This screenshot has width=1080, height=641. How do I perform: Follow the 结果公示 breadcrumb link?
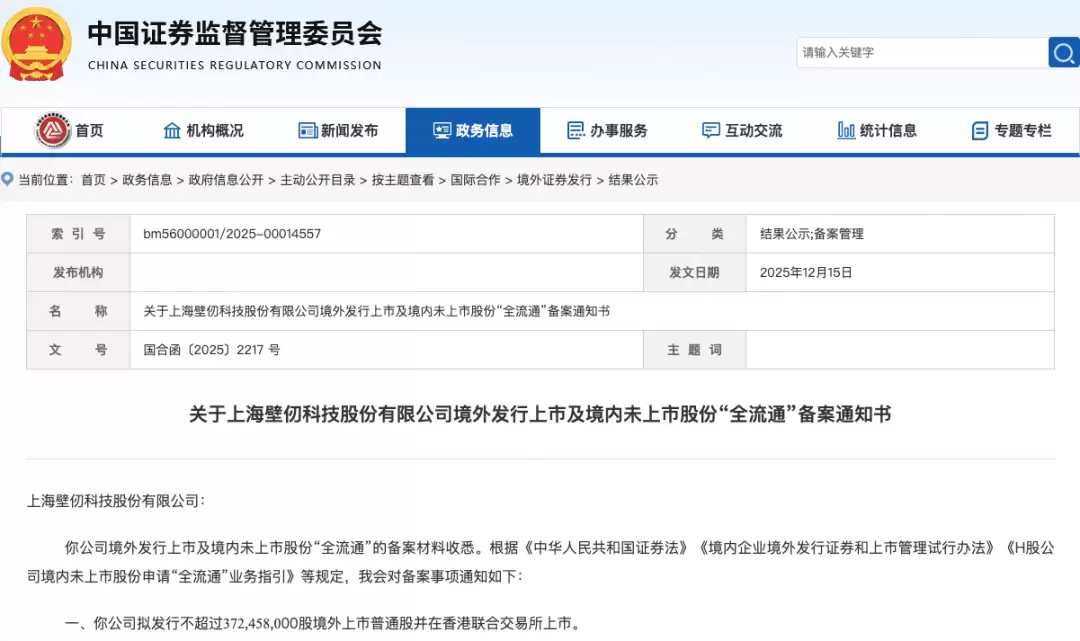[633, 180]
